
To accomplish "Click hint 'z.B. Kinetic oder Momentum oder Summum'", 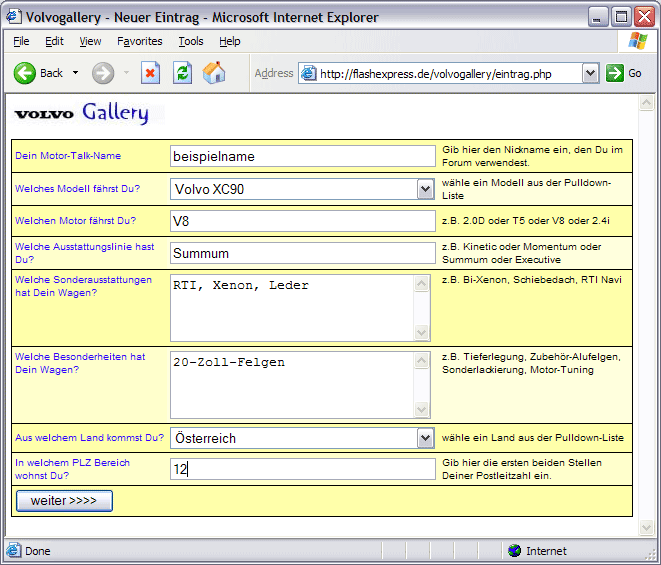I will coord(521,253).
